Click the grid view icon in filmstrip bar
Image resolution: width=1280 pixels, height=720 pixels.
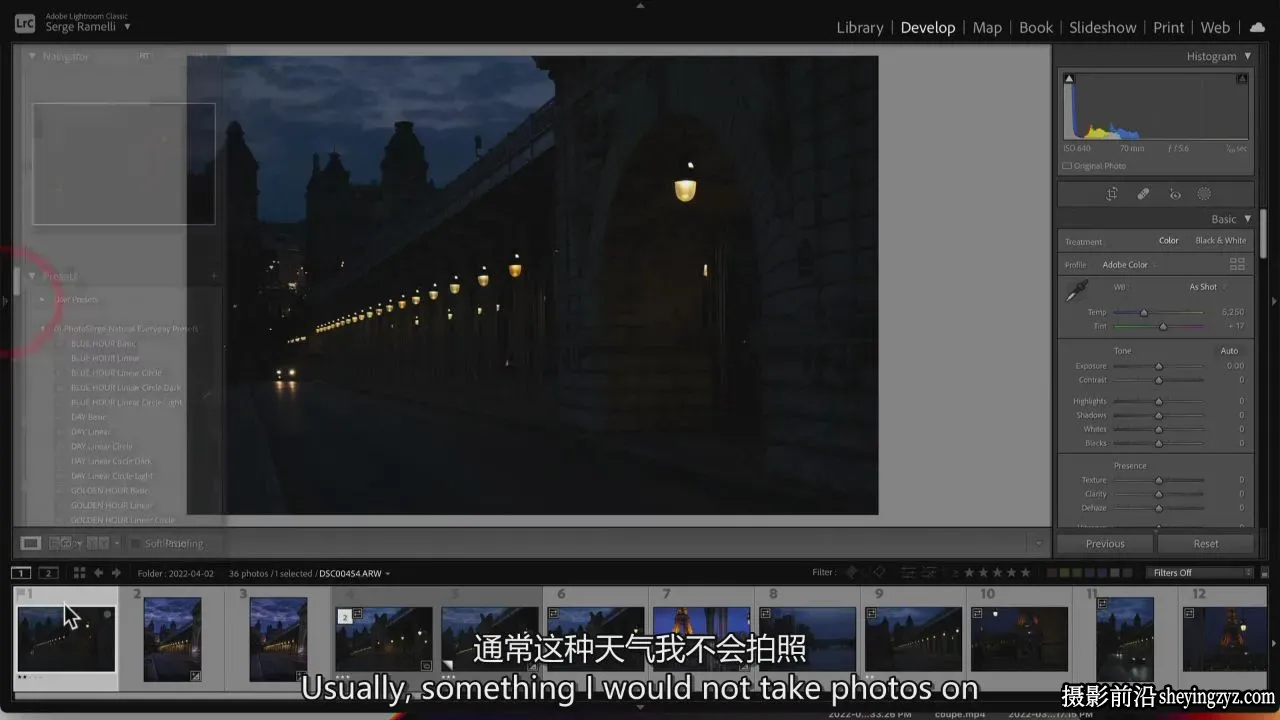(x=78, y=573)
